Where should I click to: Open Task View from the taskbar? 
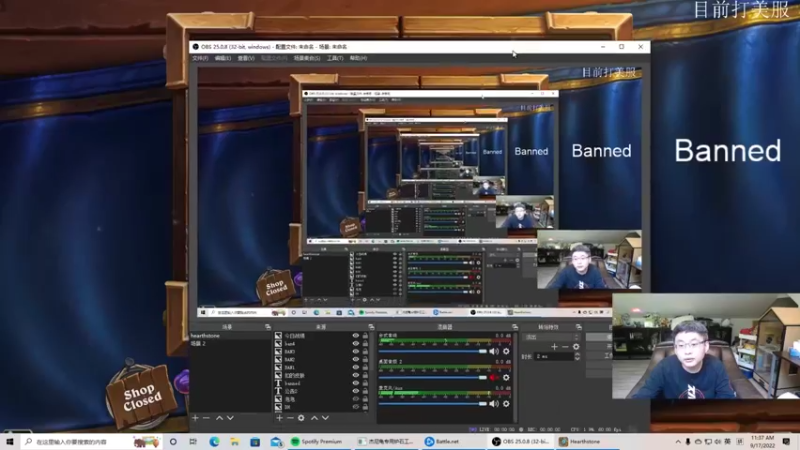click(x=193, y=441)
